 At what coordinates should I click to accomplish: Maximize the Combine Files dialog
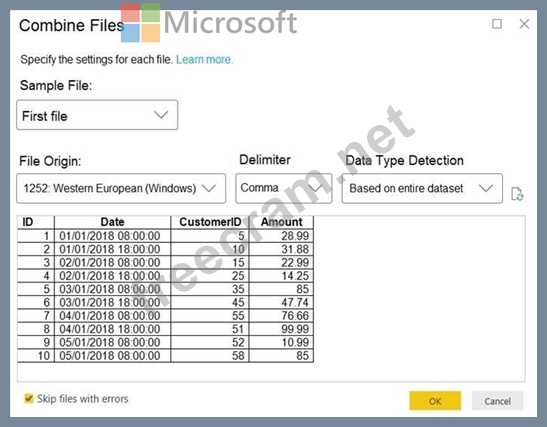point(497,24)
